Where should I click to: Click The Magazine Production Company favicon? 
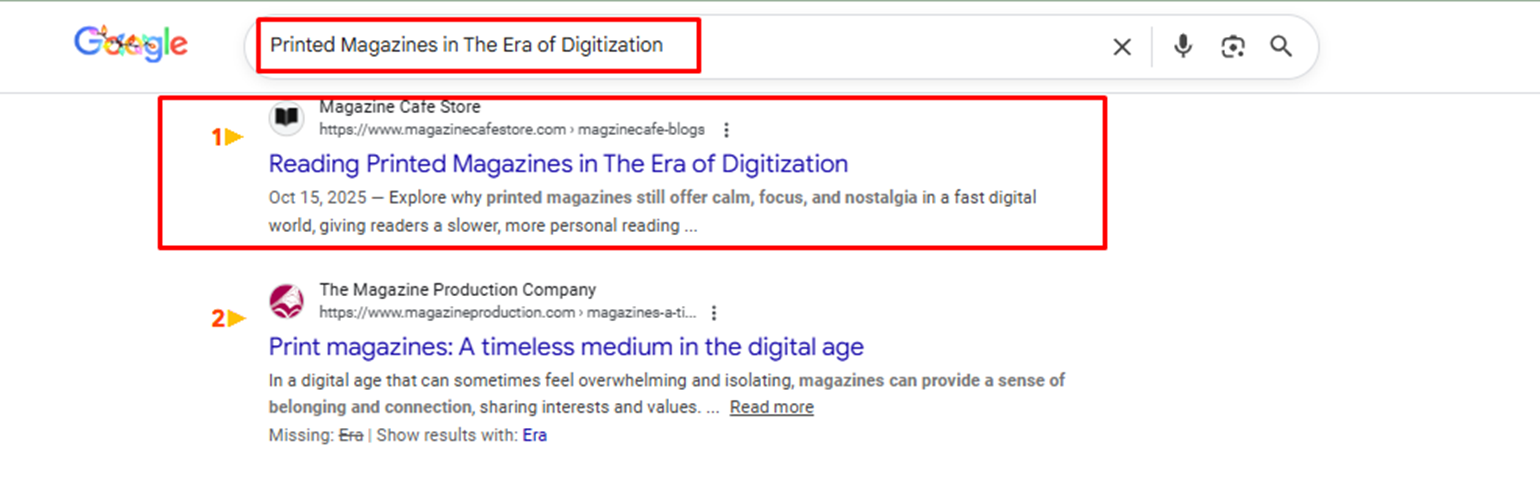coord(287,302)
